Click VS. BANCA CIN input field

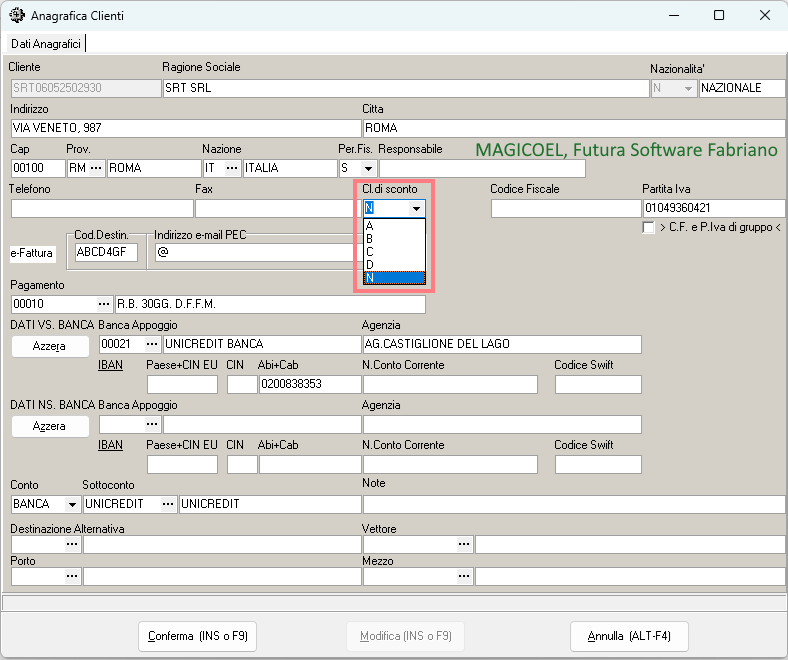(242, 384)
